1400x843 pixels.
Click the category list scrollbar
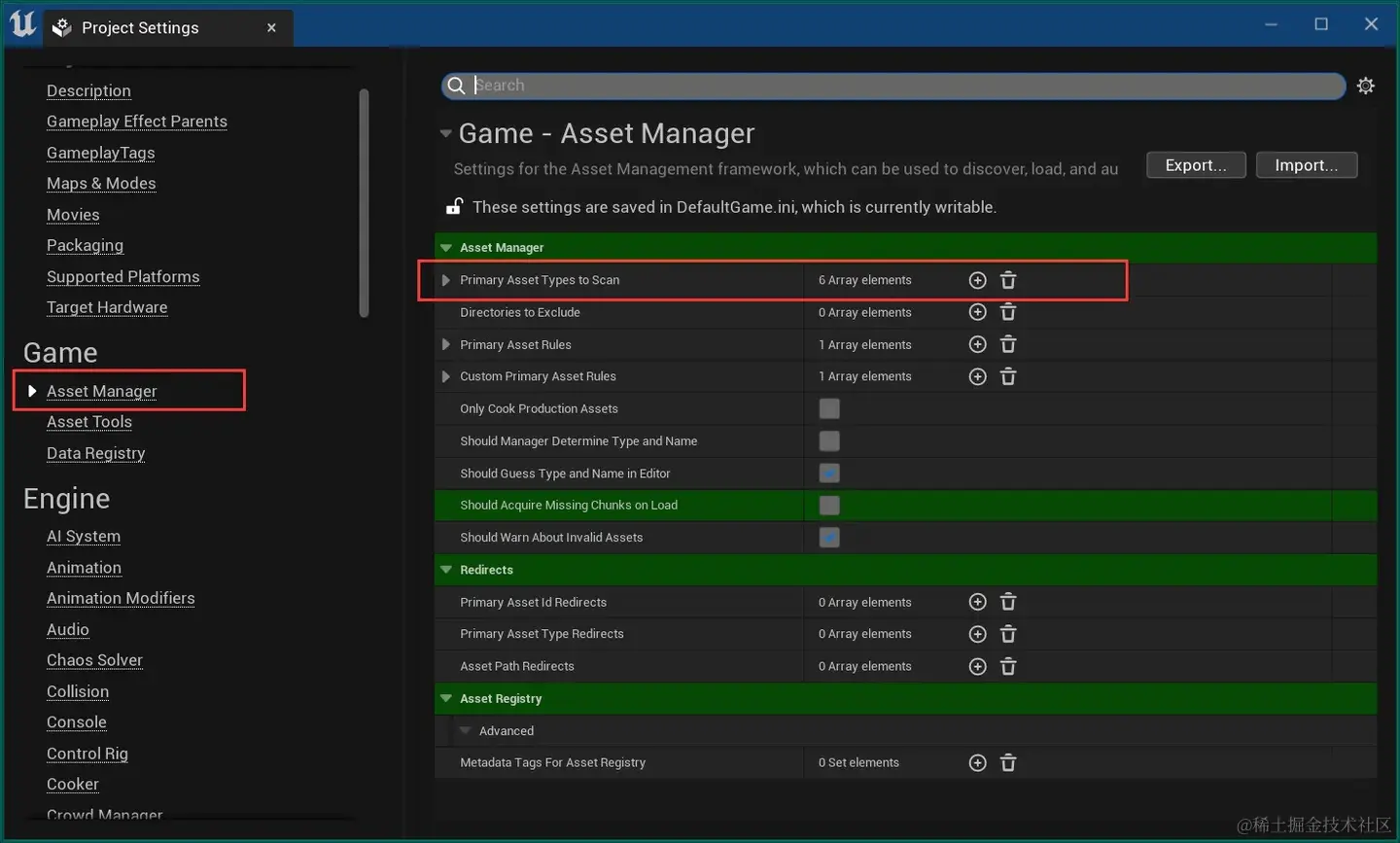[x=364, y=202]
